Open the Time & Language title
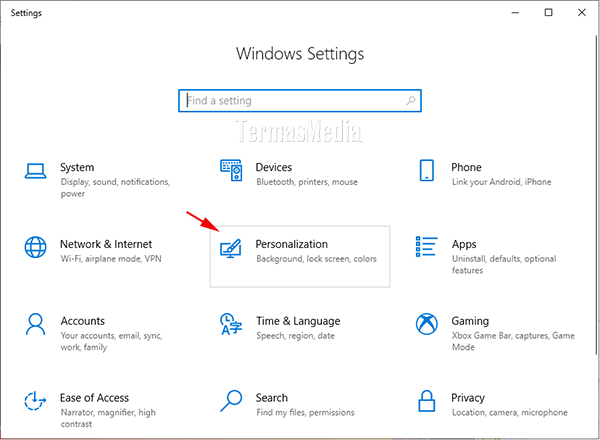Screen dimensions: 600x440 [298, 321]
